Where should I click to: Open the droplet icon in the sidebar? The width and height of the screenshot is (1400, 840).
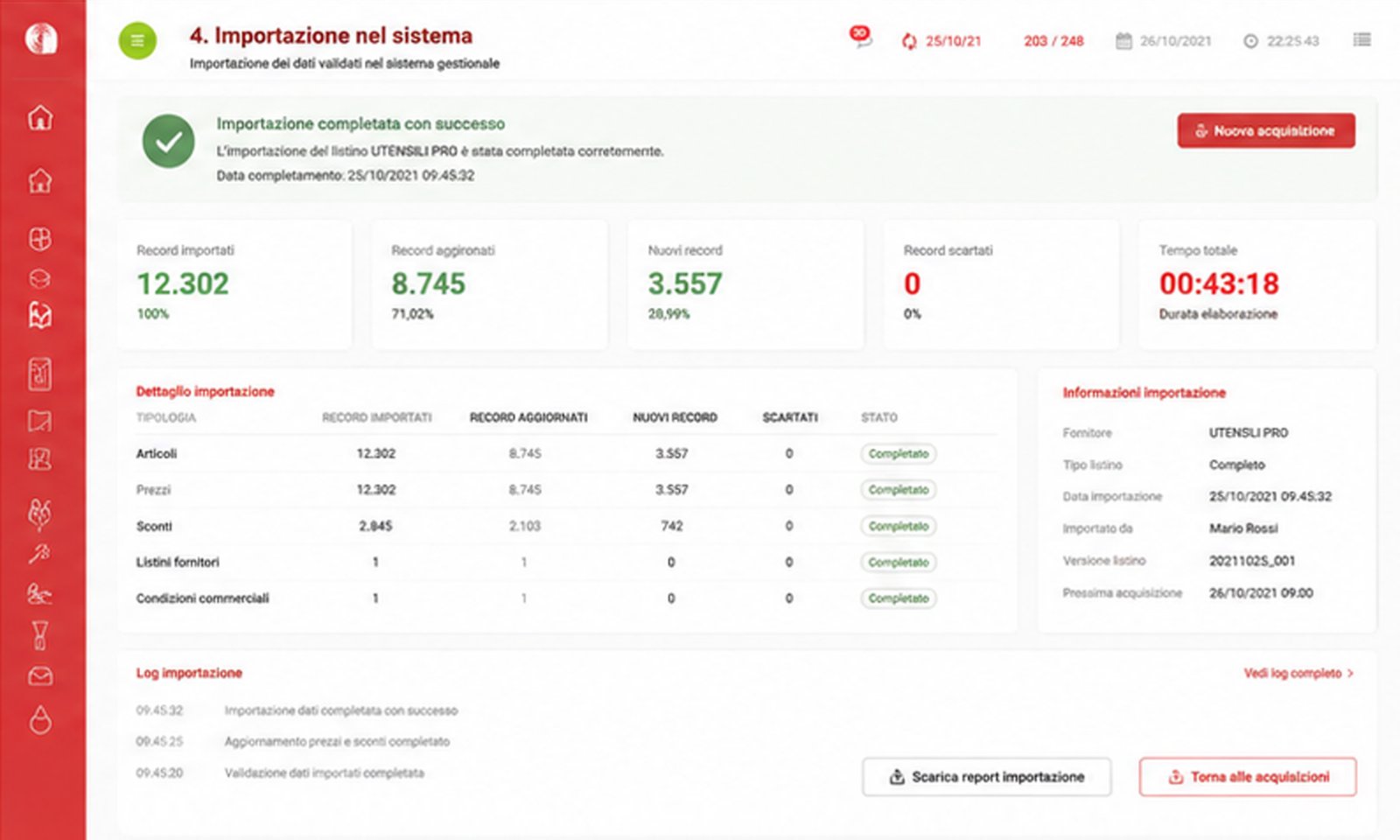(40, 719)
